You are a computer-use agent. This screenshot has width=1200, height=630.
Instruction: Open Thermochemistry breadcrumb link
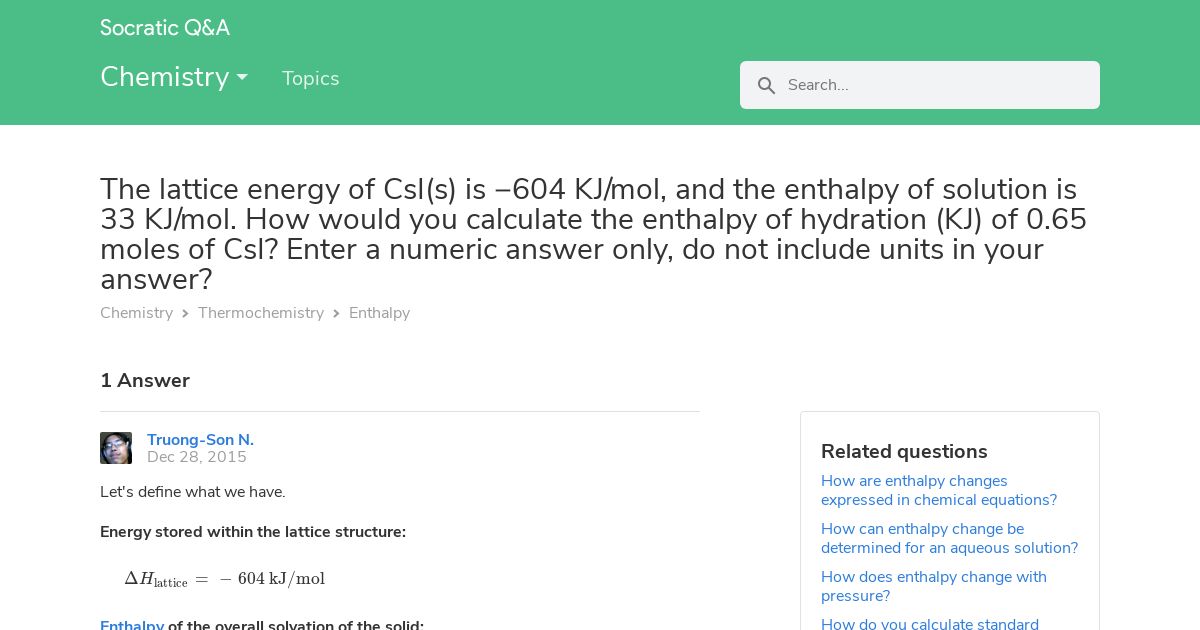click(x=261, y=313)
